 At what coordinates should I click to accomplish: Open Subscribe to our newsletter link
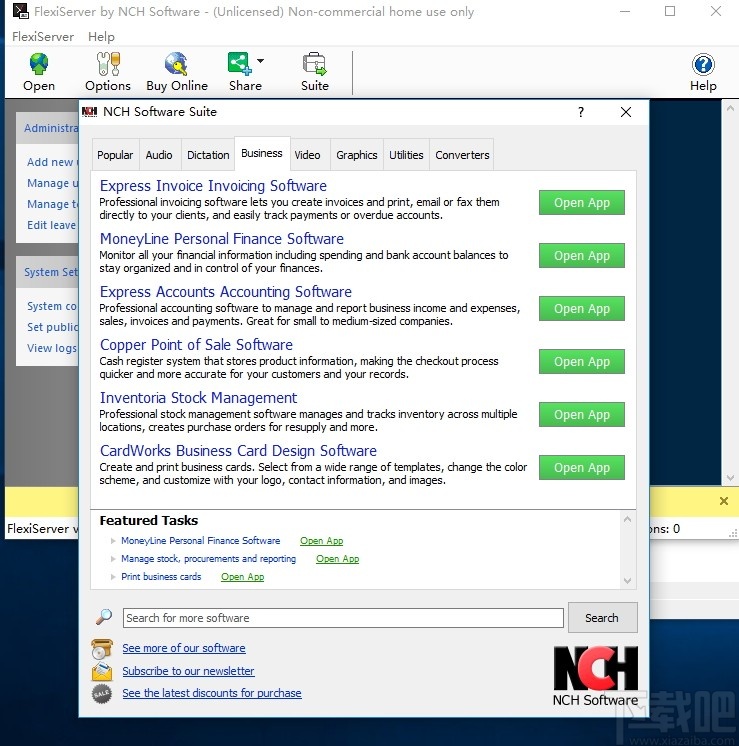[x=188, y=671]
